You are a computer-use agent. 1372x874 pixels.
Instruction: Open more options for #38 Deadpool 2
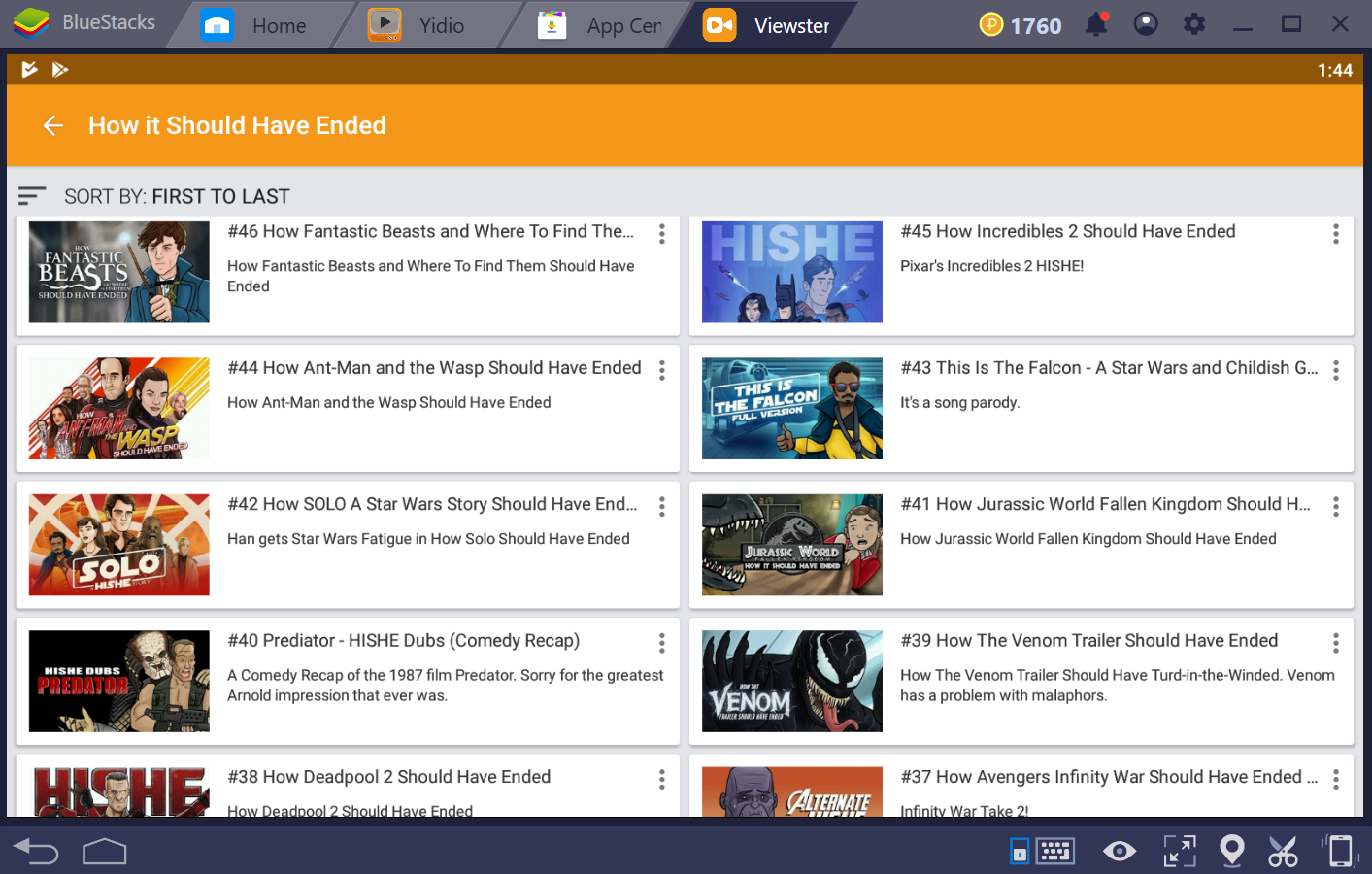[662, 779]
